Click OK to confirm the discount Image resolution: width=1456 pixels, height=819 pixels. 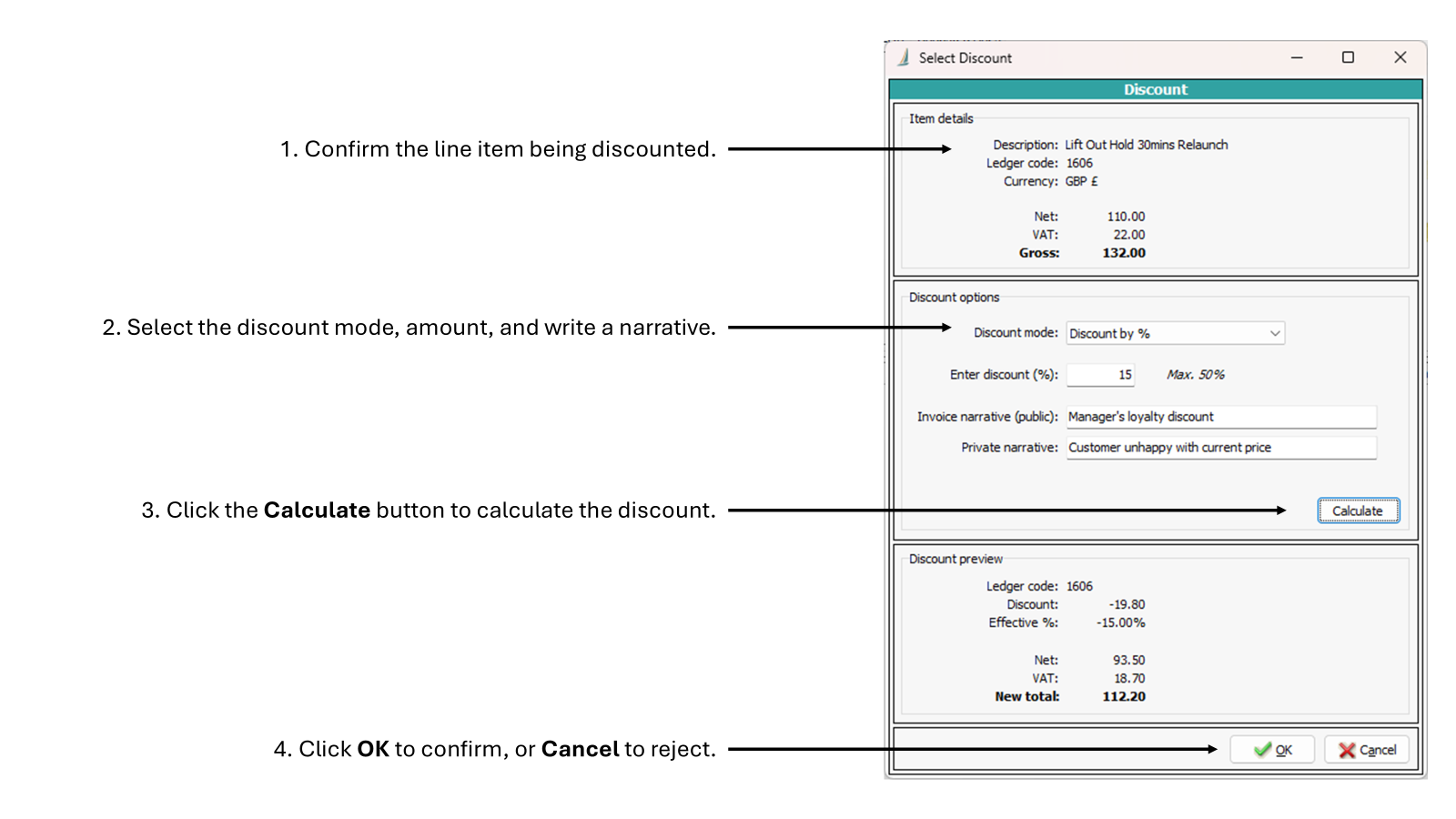(1272, 749)
